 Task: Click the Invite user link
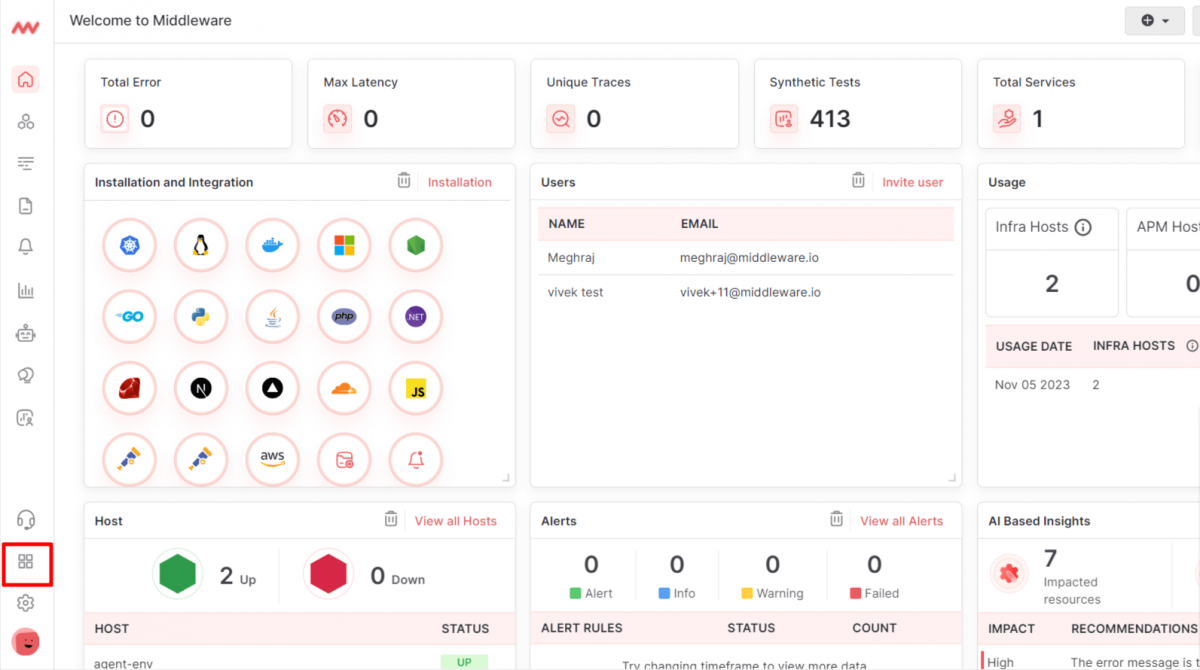(x=912, y=182)
